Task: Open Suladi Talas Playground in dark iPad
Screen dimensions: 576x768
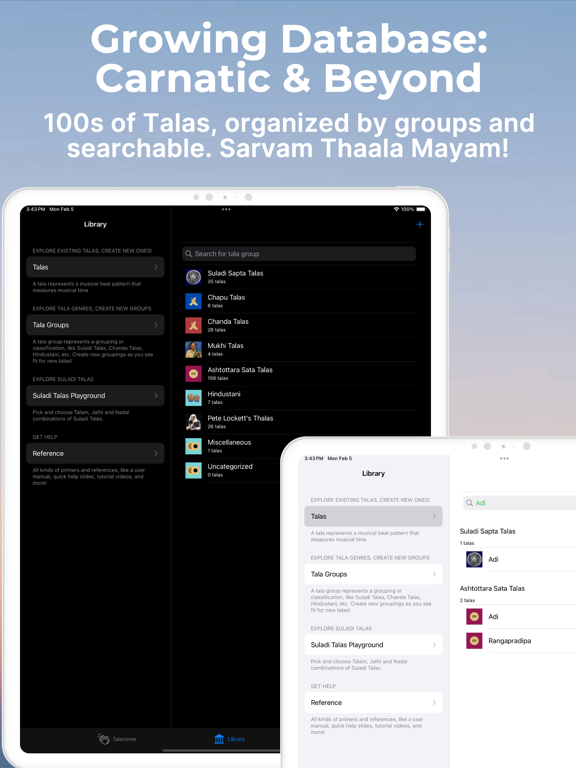Action: (x=95, y=395)
